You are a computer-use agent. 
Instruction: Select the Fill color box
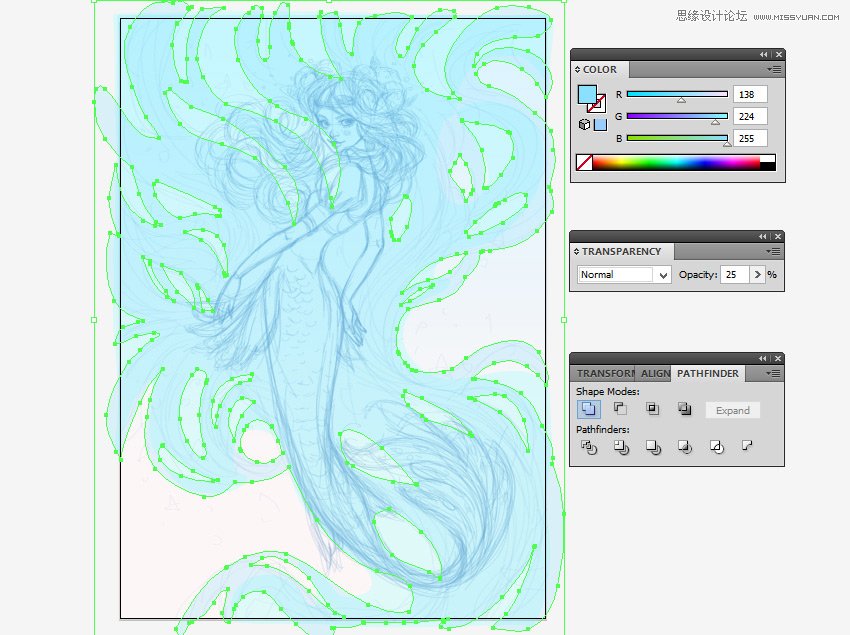[587, 94]
